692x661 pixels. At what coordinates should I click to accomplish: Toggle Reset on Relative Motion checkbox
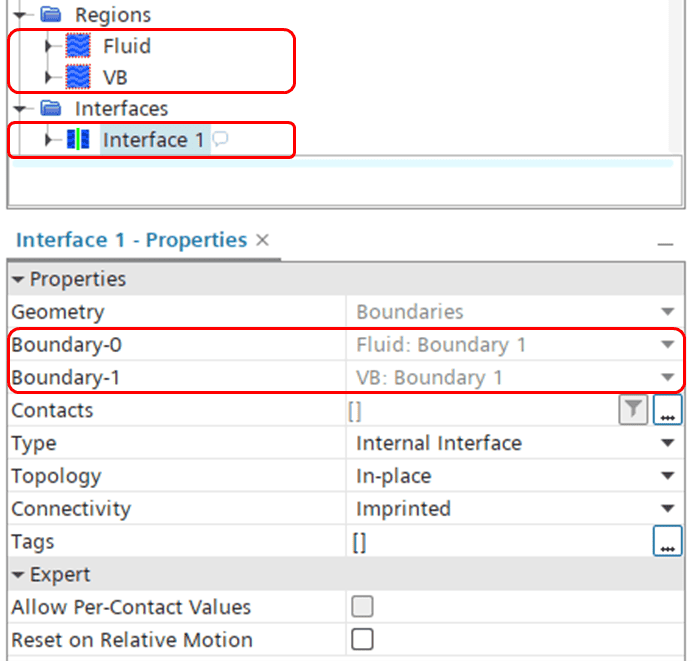[362, 640]
